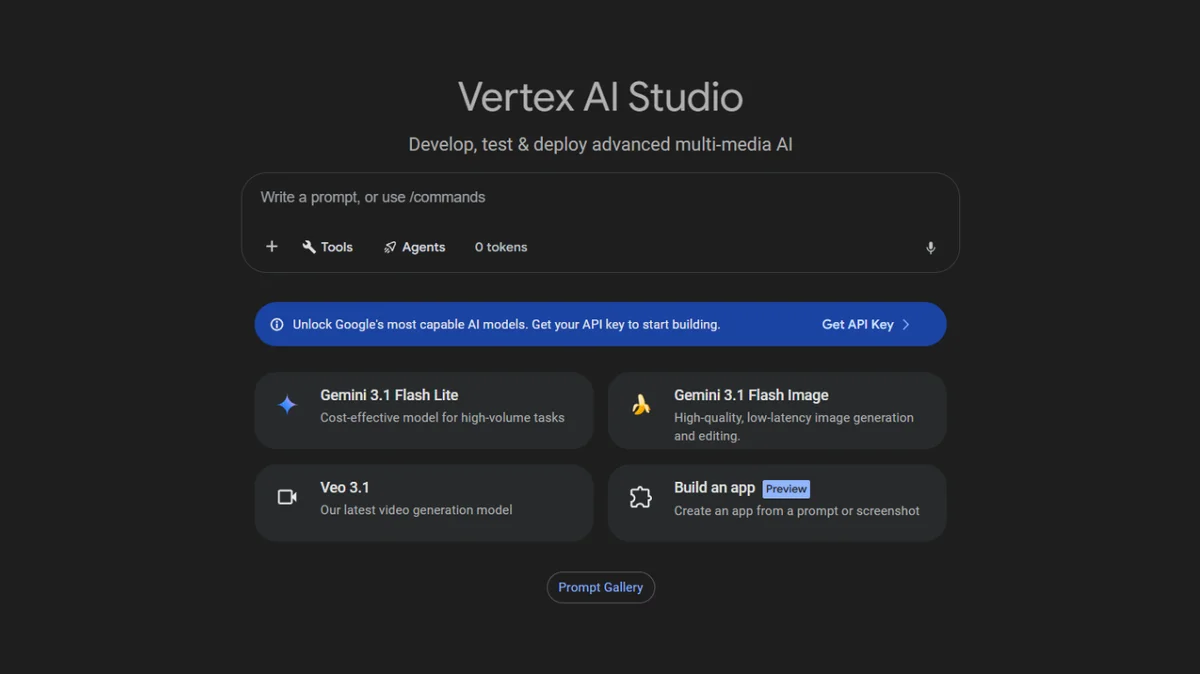Select the Gemini 3.1 Flash Image card
This screenshot has width=1200, height=674.
(776, 410)
